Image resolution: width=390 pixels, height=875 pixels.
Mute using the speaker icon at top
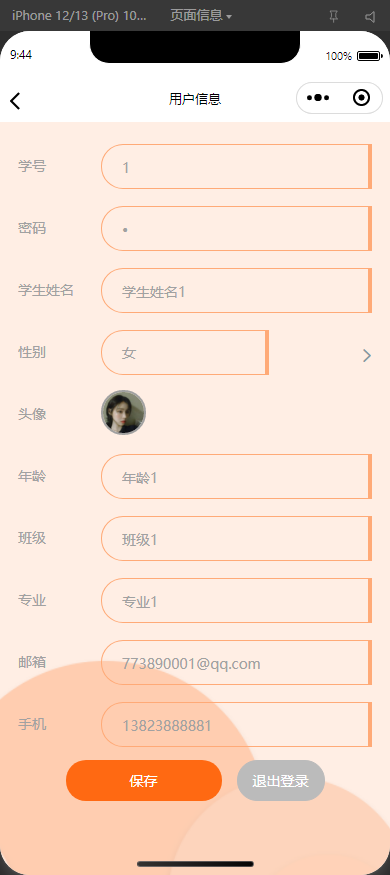(x=370, y=17)
